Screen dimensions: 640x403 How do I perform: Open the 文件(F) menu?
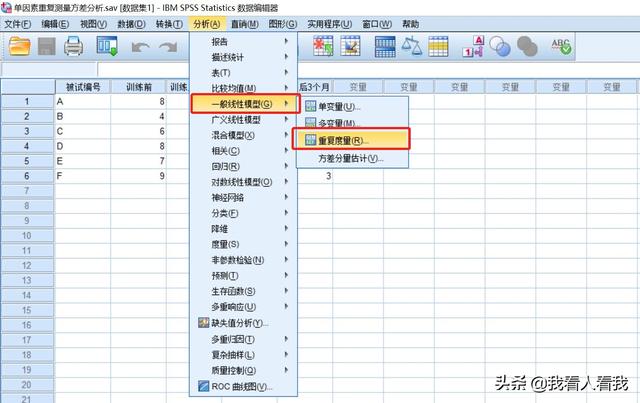click(x=18, y=24)
